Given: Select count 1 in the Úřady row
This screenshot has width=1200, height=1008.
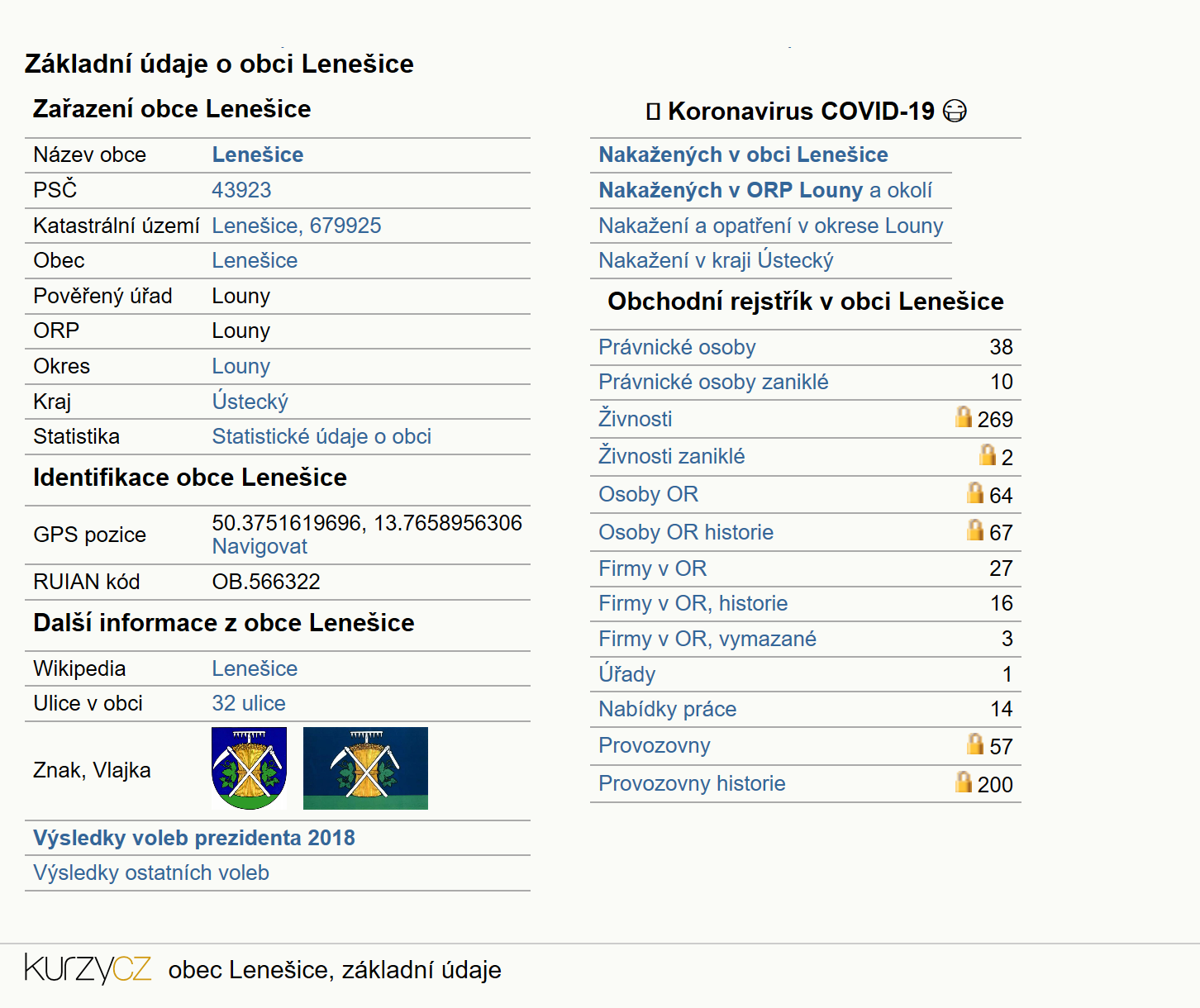Looking at the screenshot, I should [x=1007, y=674].
